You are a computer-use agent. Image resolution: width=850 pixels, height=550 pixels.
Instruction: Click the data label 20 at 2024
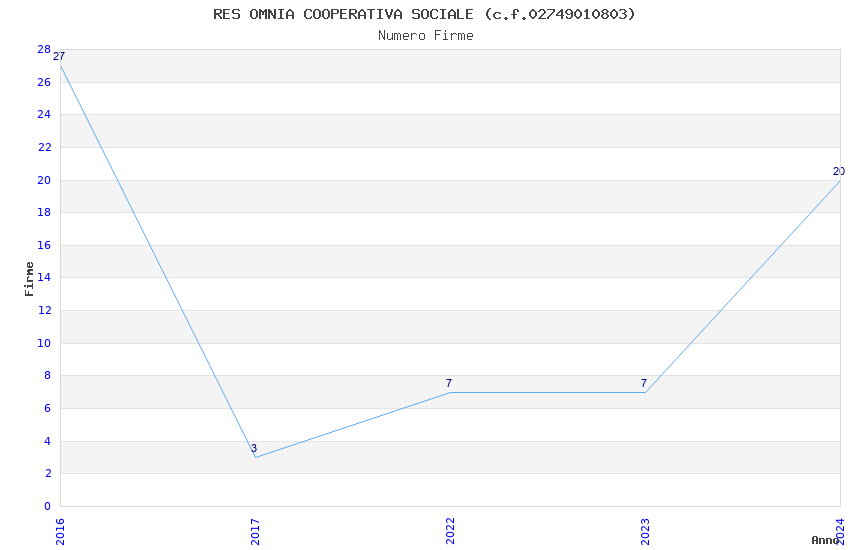pyautogui.click(x=839, y=171)
